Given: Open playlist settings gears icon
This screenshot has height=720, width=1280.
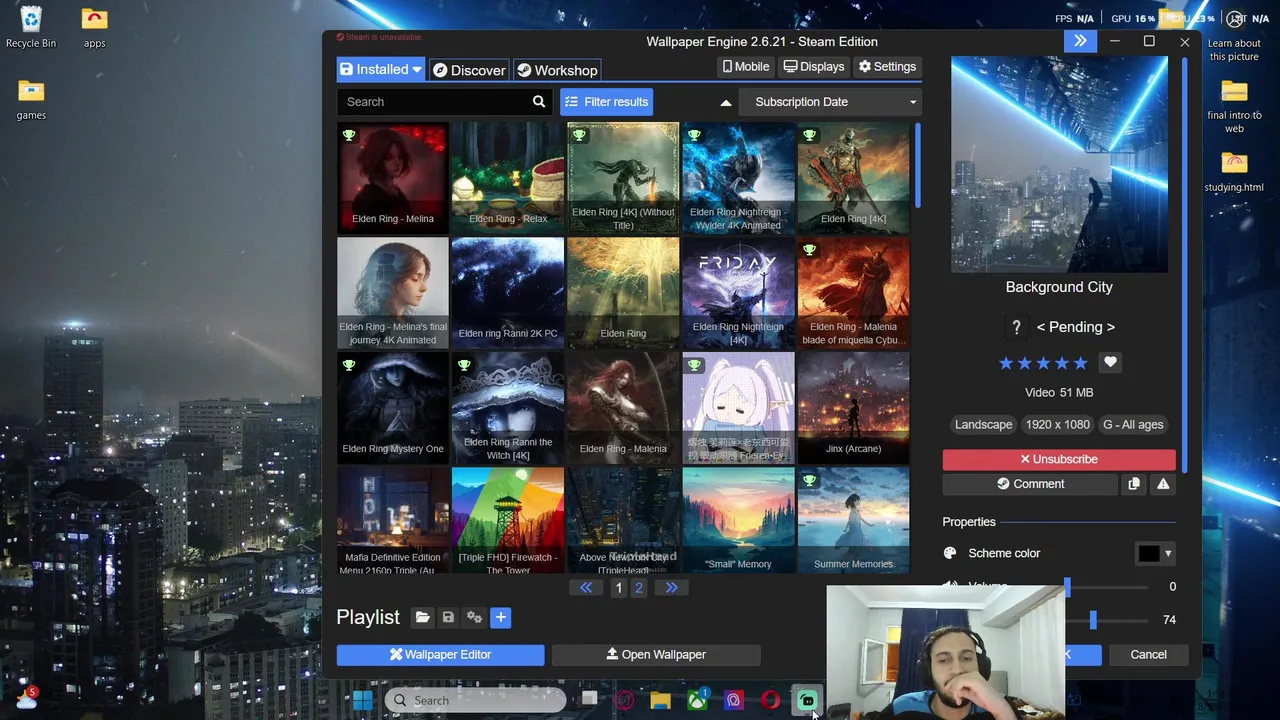Looking at the screenshot, I should click(x=474, y=618).
